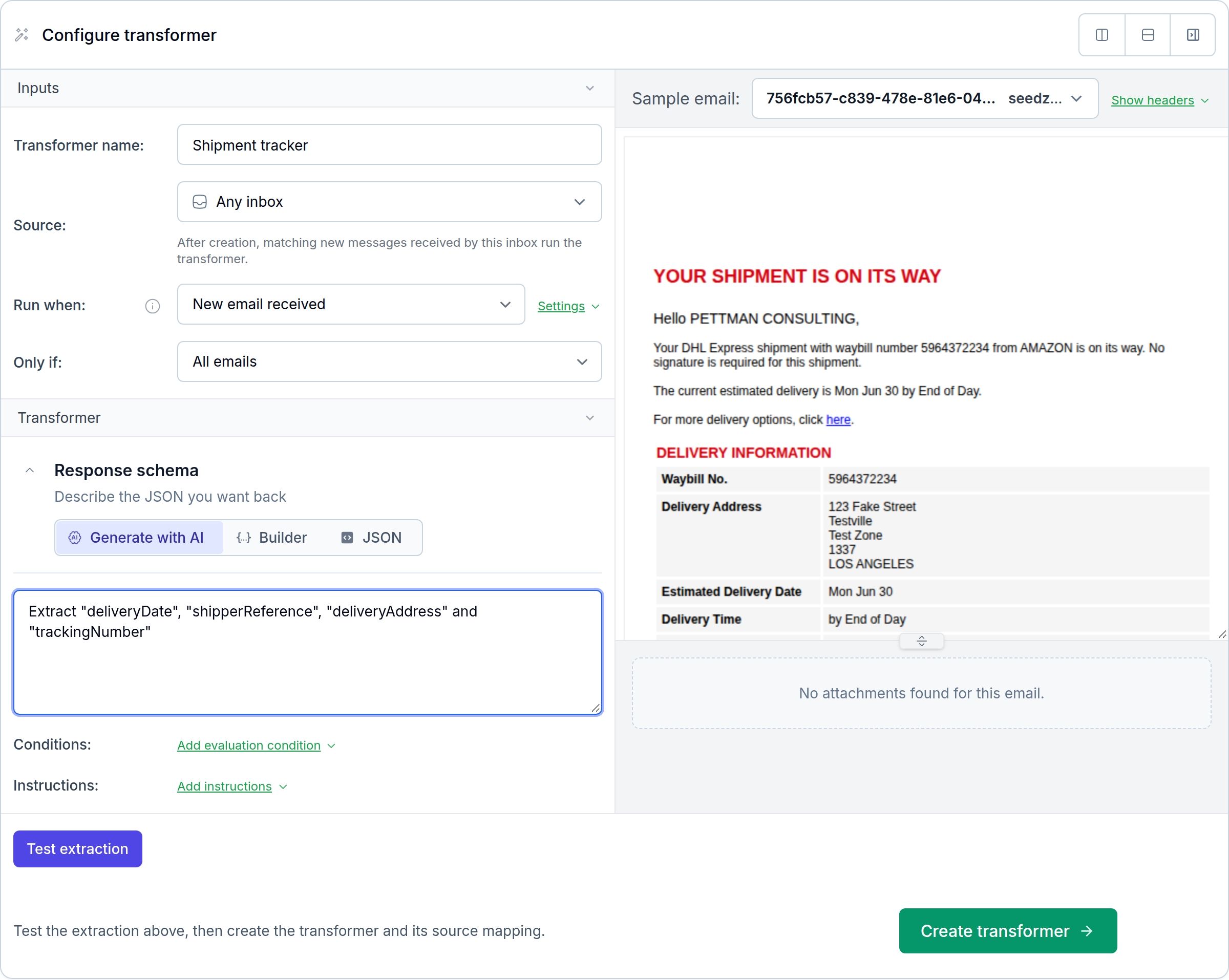Switch to the JSON tab
Image resolution: width=1229 pixels, height=980 pixels.
pos(372,538)
